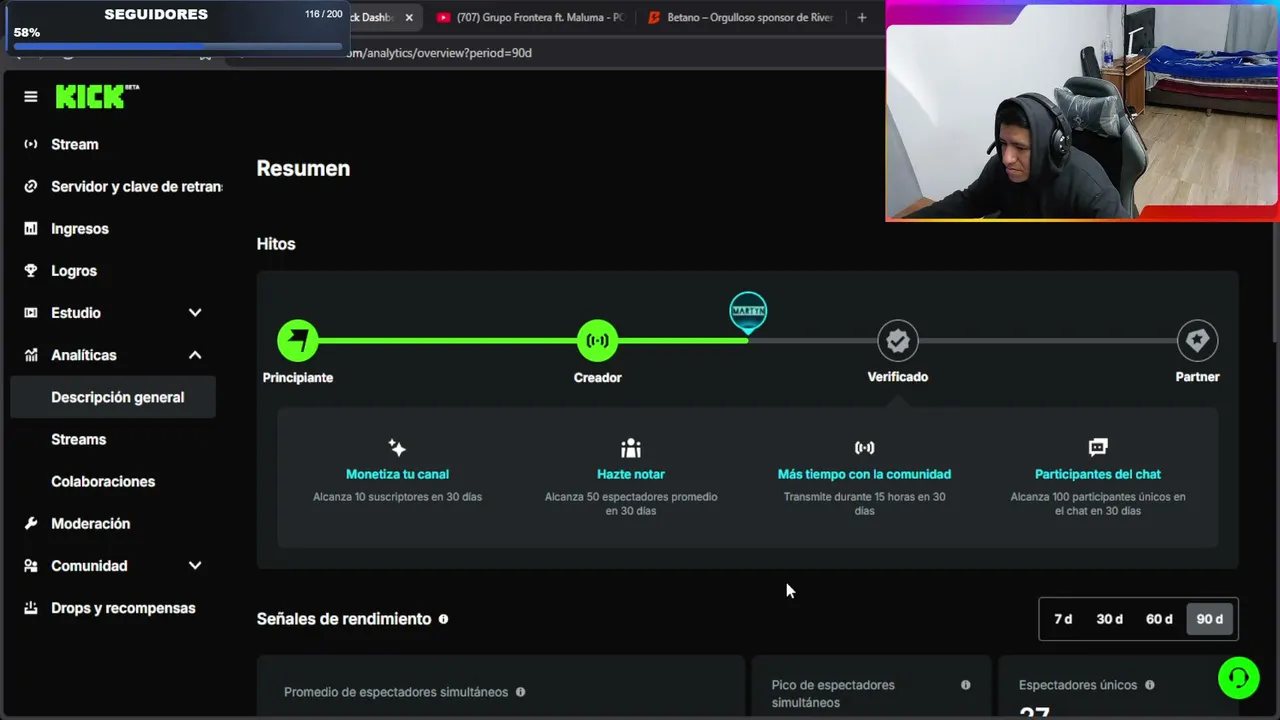The height and width of the screenshot is (720, 1280).
Task: Click the Stream broadcast icon in the sidebar
Action: (x=31, y=144)
